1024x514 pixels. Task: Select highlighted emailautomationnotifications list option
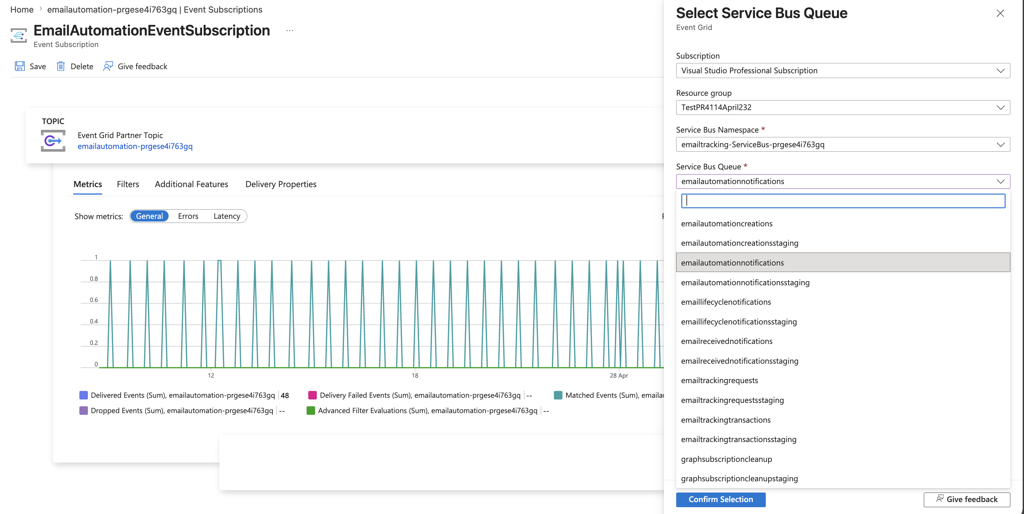pos(843,263)
